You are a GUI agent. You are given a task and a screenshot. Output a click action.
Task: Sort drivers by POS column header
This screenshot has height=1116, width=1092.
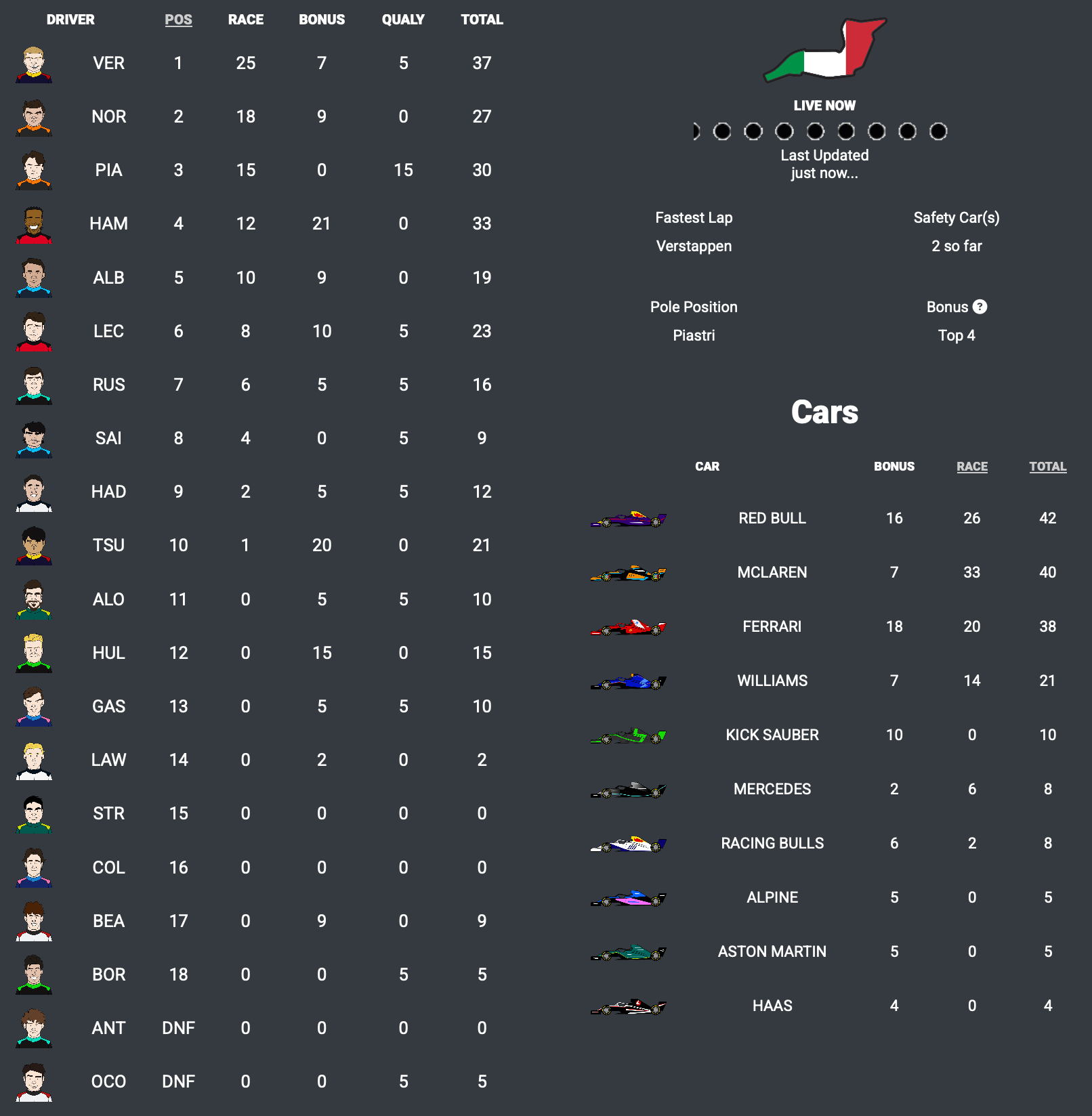(x=178, y=20)
